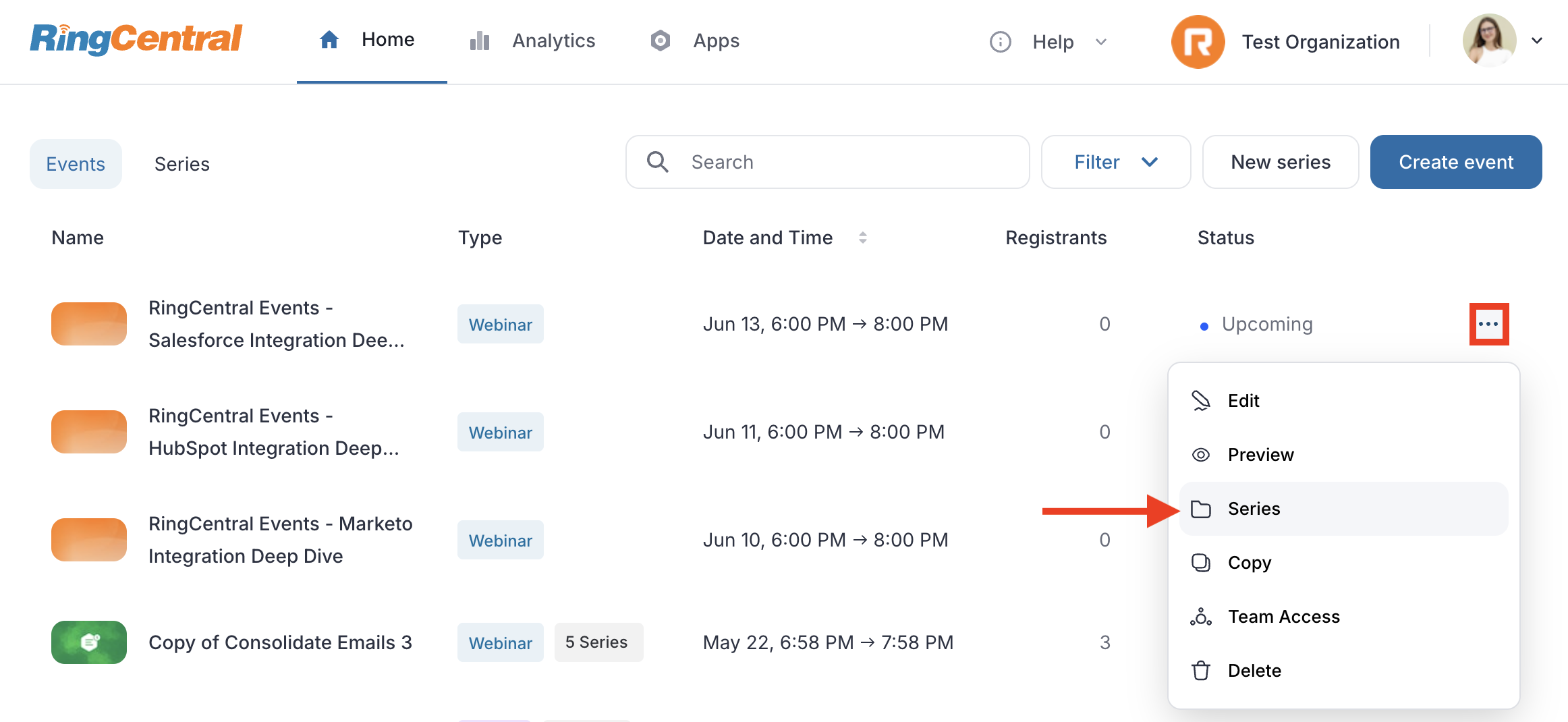Screen dimensions: 1568x722
Task: Open Marketo Integration Deep Dive event
Action: click(x=280, y=540)
